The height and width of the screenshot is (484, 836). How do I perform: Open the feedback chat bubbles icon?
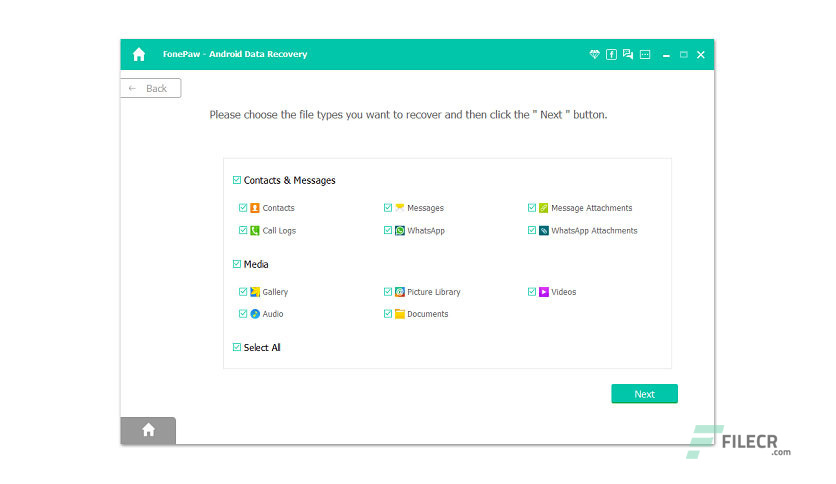(628, 54)
